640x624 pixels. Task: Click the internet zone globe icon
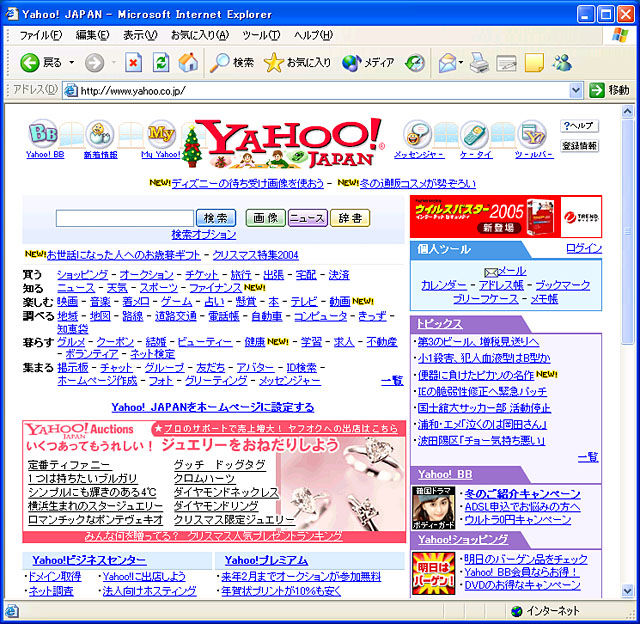click(x=517, y=611)
